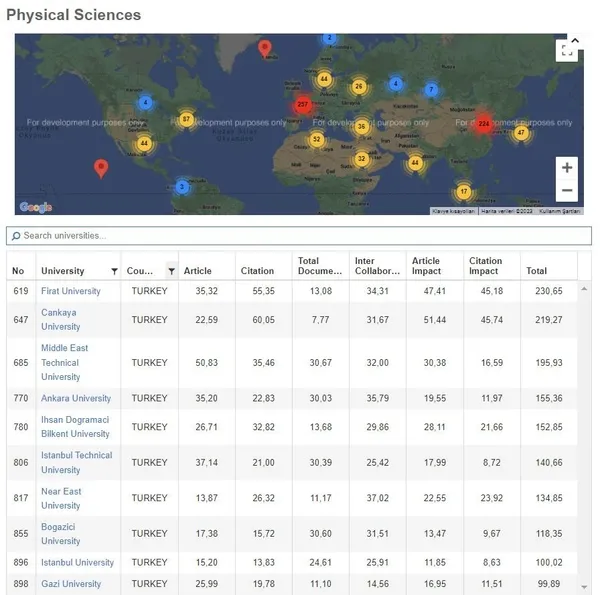Sort by Inter Collaboration column header
The image size is (600, 595).
pos(377,266)
